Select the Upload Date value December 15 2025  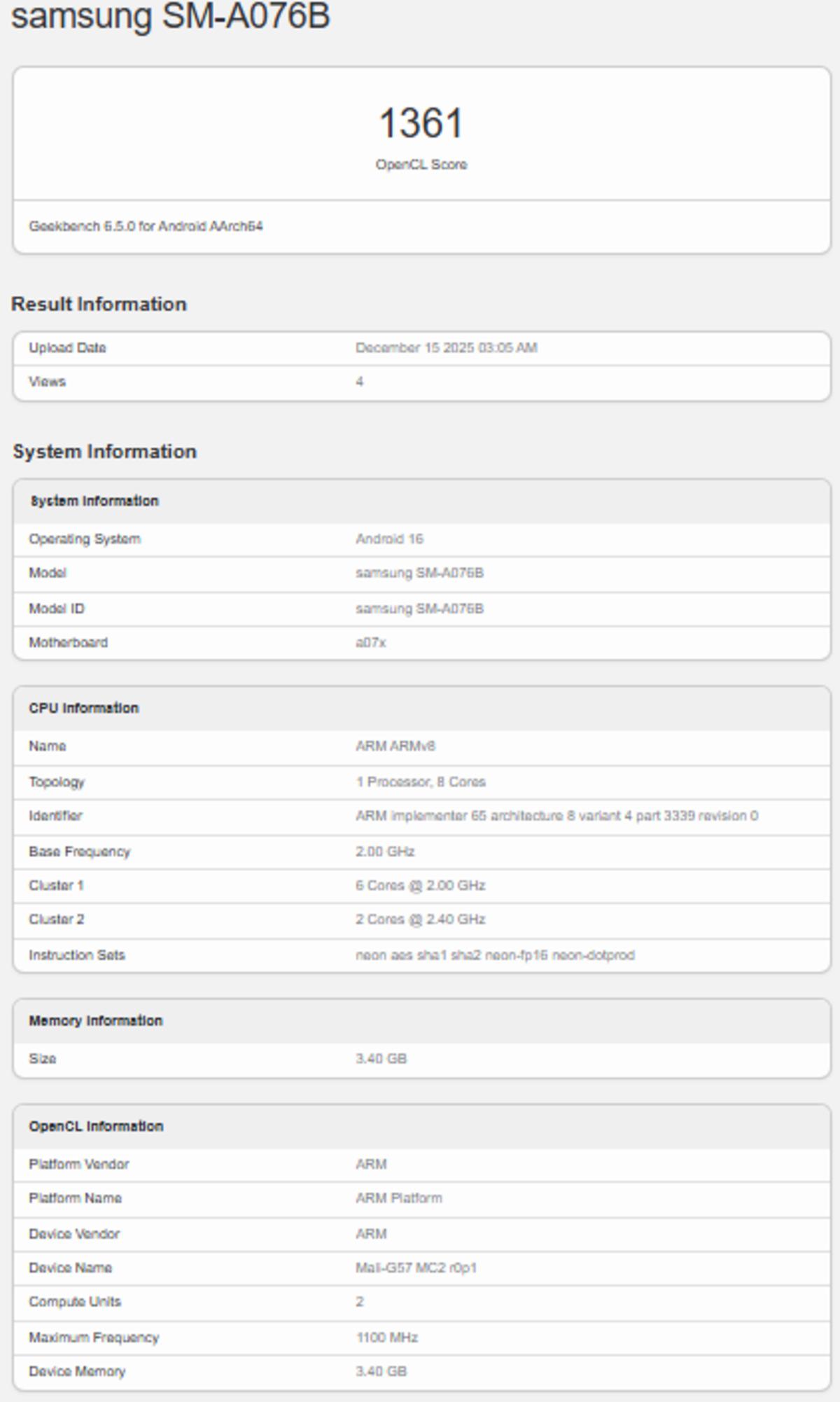tap(446, 348)
